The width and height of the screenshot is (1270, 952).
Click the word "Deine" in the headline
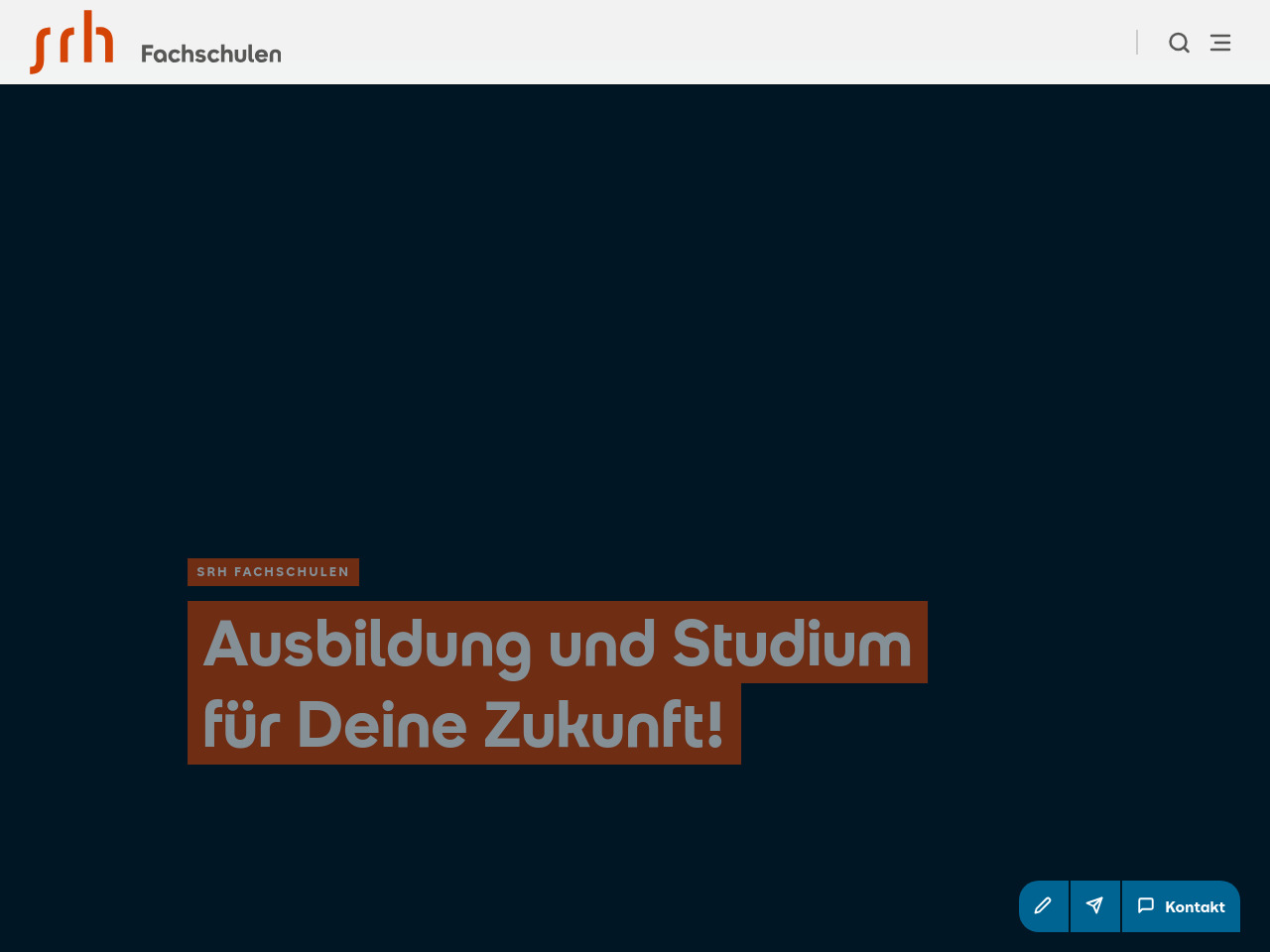click(x=381, y=724)
